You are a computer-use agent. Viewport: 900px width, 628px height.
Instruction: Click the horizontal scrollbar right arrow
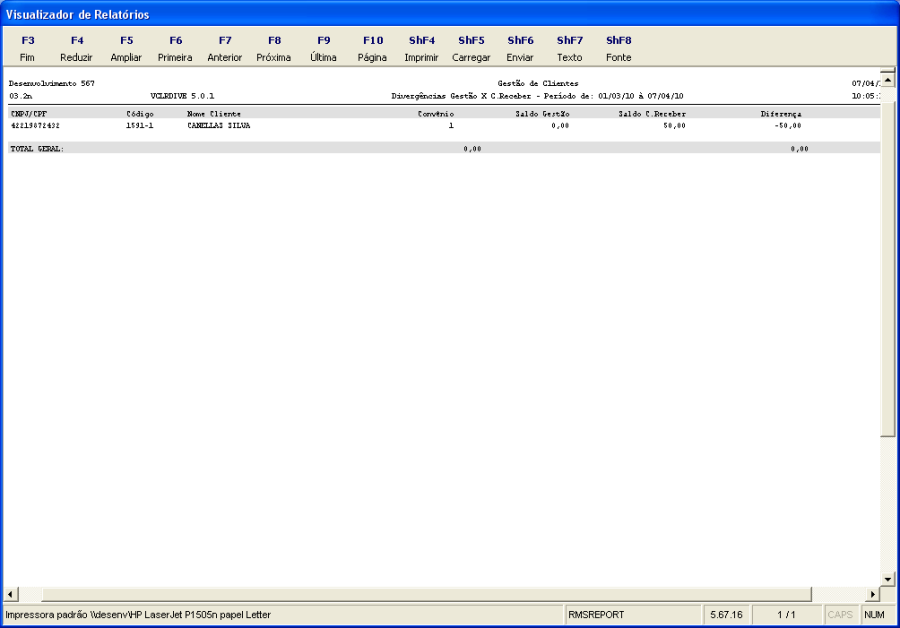click(x=873, y=594)
